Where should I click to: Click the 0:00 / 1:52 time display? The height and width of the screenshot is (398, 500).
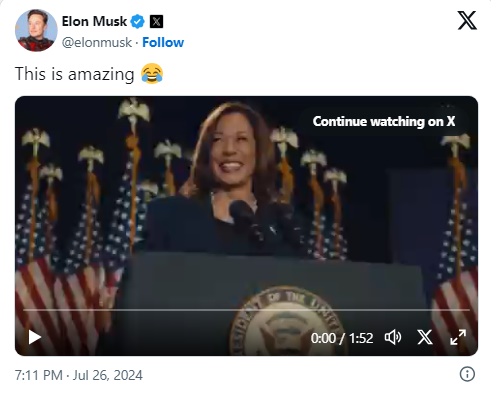click(342, 338)
